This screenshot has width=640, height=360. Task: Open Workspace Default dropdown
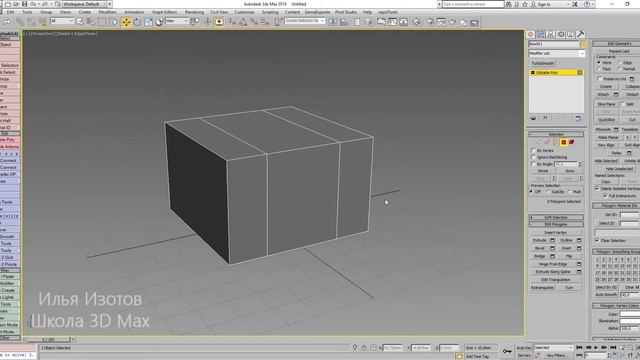[83, 4]
